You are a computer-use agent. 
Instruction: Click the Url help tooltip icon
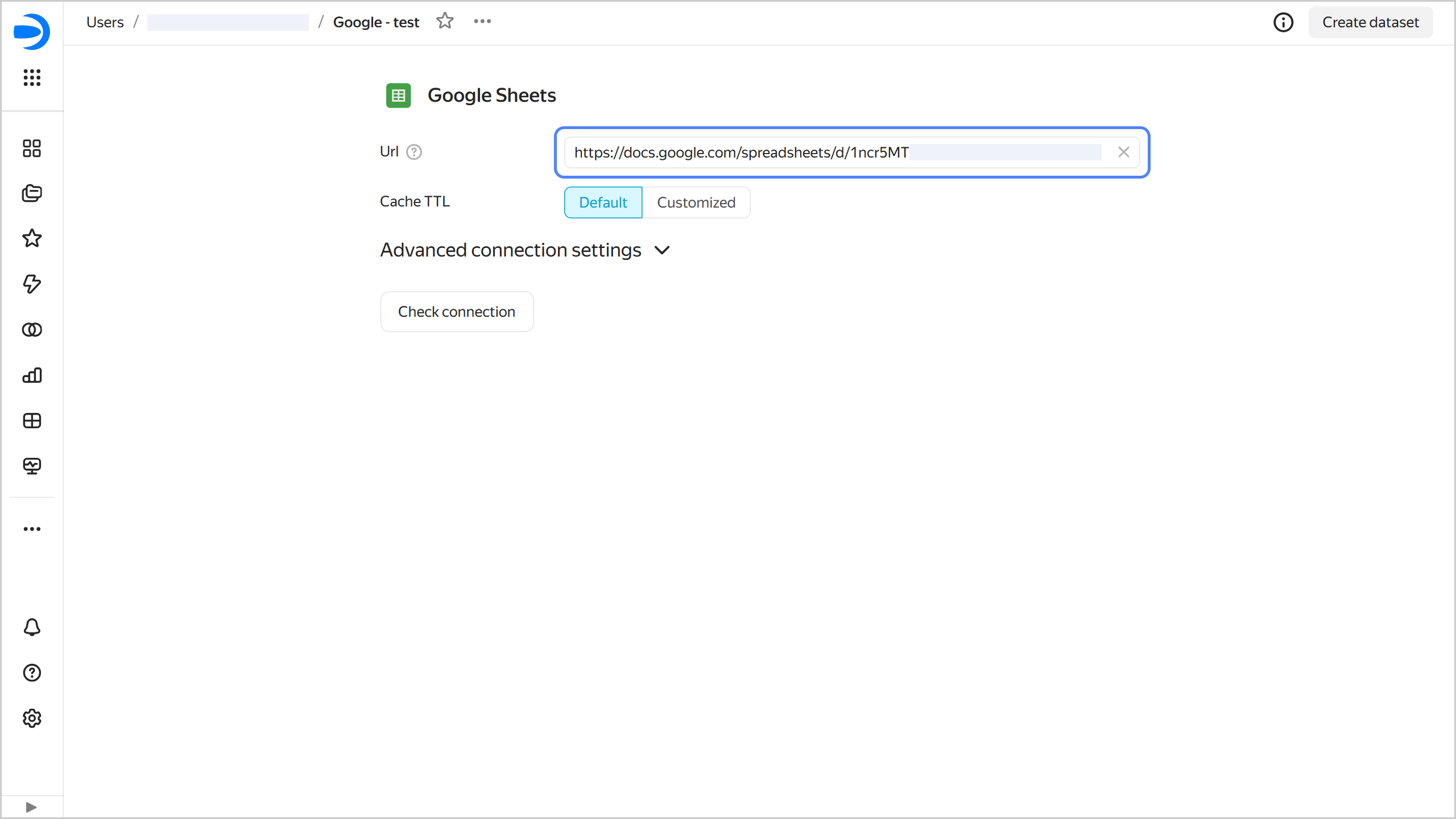click(x=414, y=152)
